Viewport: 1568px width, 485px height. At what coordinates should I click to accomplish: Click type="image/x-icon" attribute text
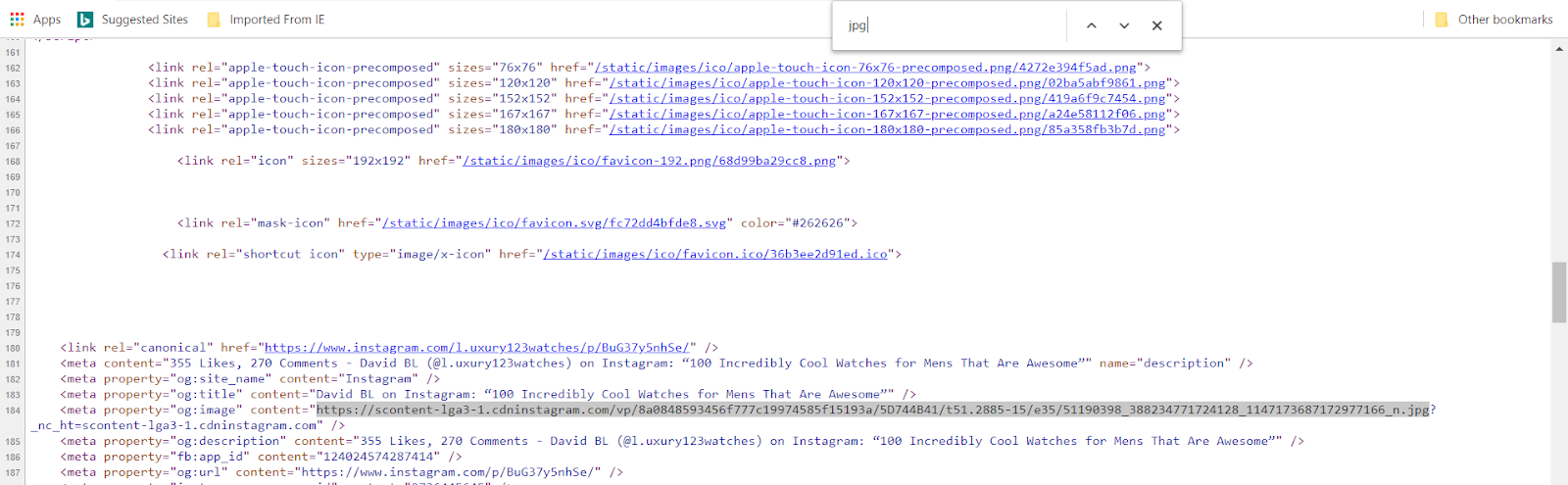coord(421,254)
